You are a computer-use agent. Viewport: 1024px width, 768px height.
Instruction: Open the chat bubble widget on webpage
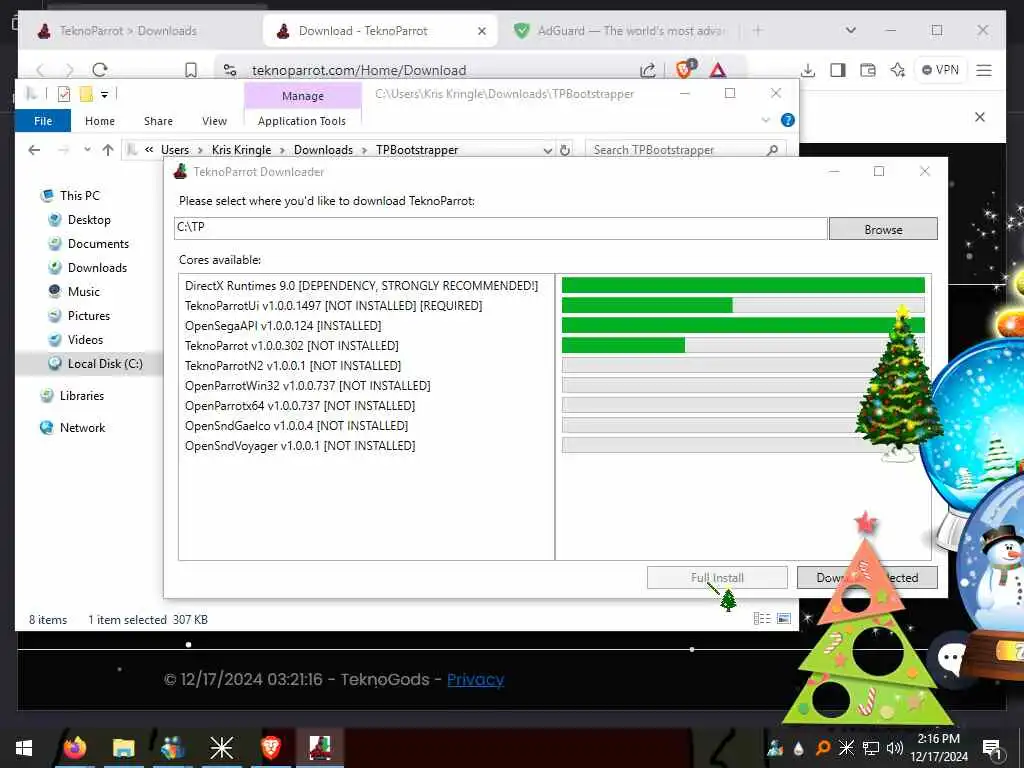pos(952,659)
